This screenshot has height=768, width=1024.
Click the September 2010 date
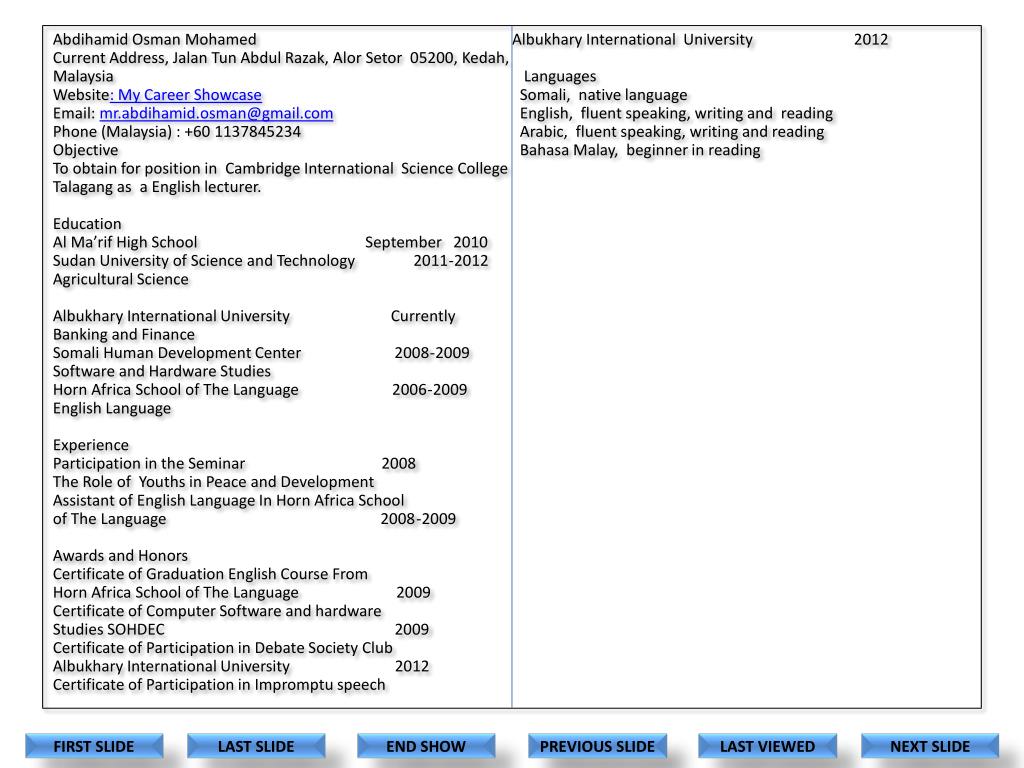point(426,242)
